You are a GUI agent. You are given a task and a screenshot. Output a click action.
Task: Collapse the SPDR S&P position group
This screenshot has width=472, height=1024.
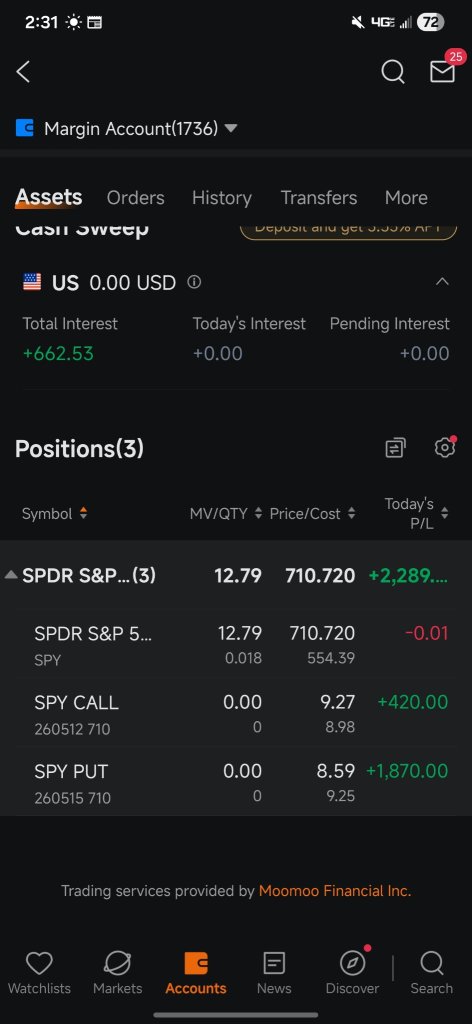point(11,575)
